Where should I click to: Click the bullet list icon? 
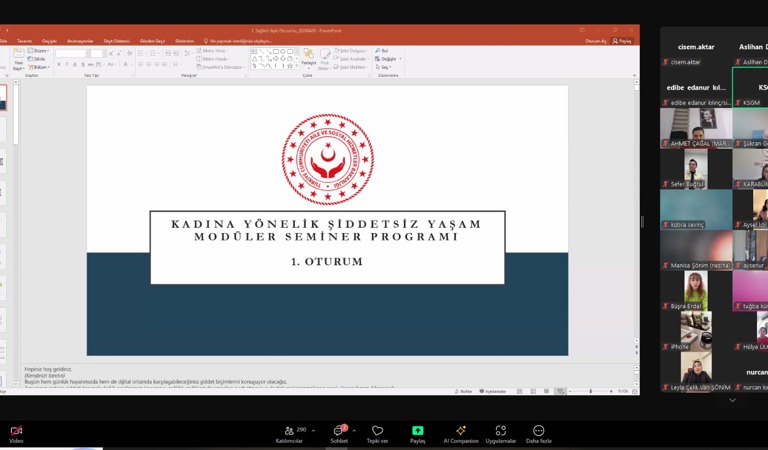pos(141,53)
